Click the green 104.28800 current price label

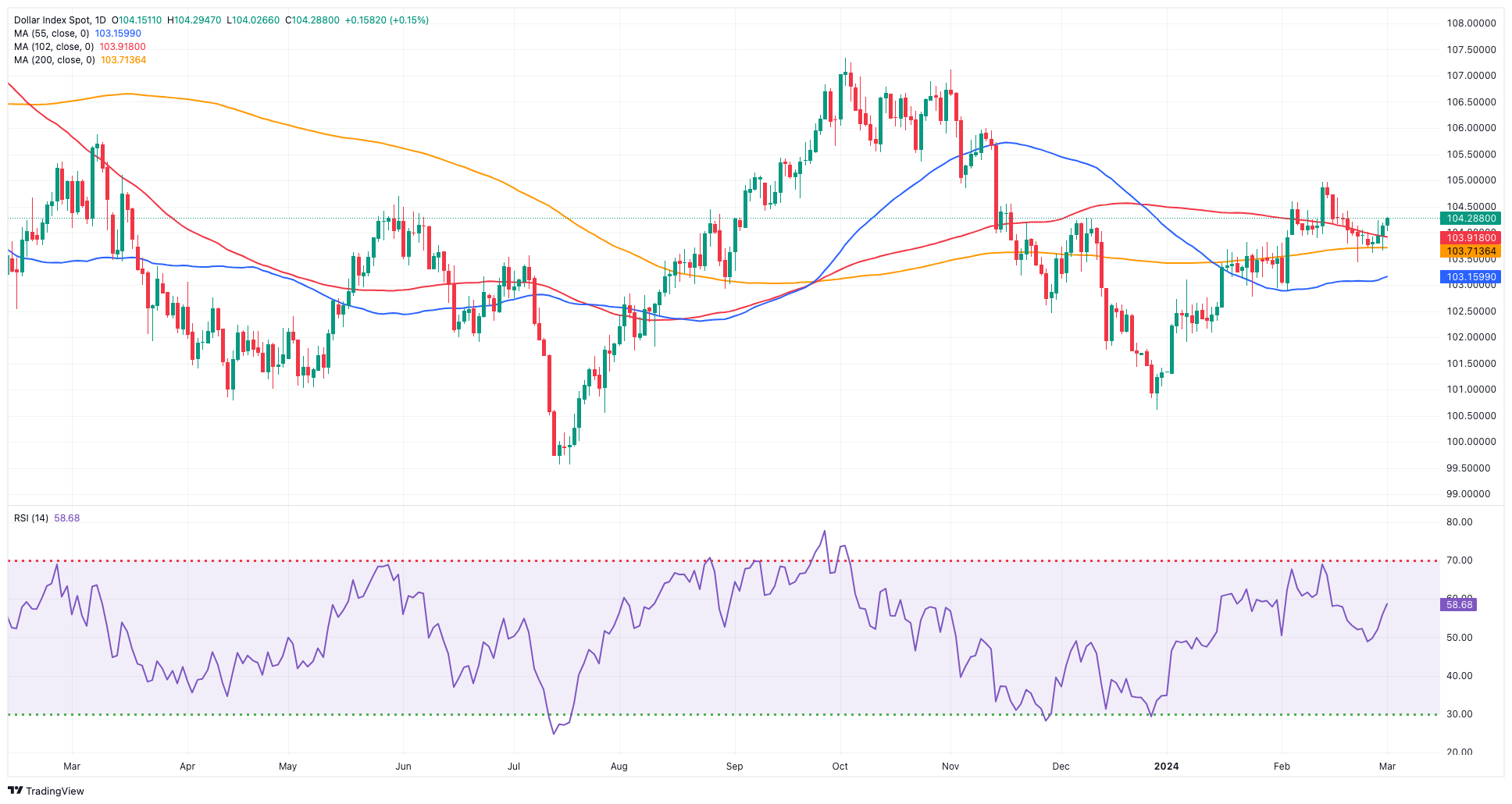click(x=1471, y=219)
